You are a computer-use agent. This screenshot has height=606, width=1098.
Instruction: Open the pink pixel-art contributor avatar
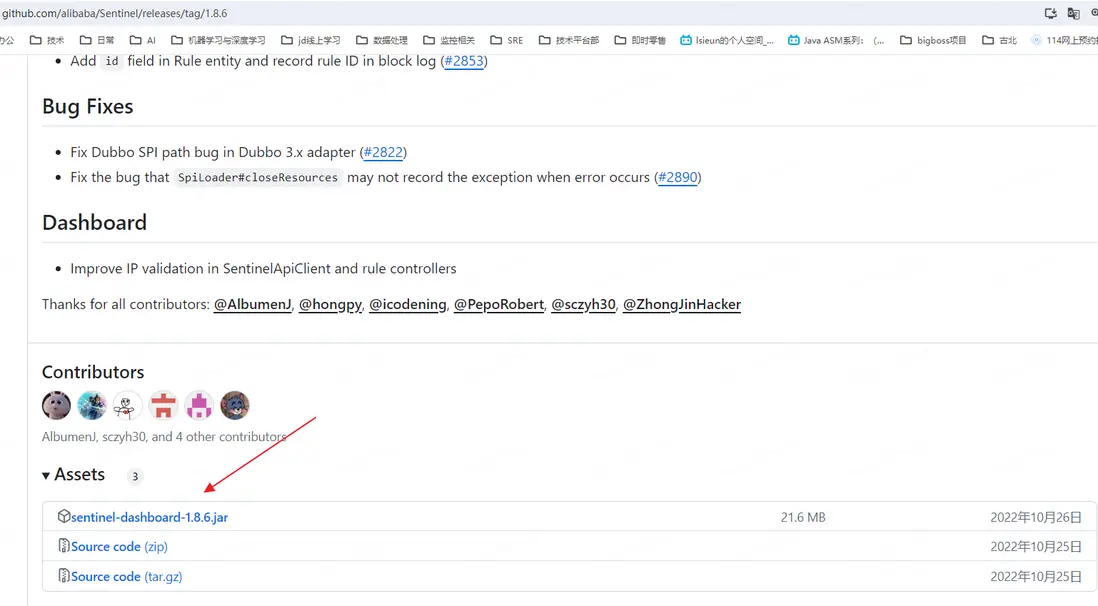click(x=199, y=405)
